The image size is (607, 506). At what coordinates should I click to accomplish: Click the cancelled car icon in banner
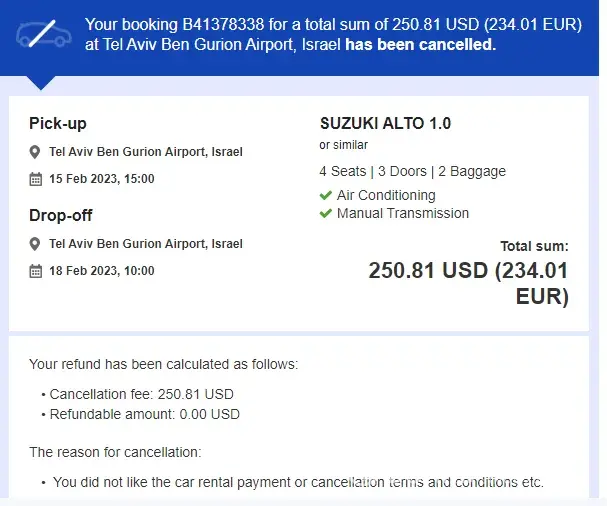coord(43,36)
